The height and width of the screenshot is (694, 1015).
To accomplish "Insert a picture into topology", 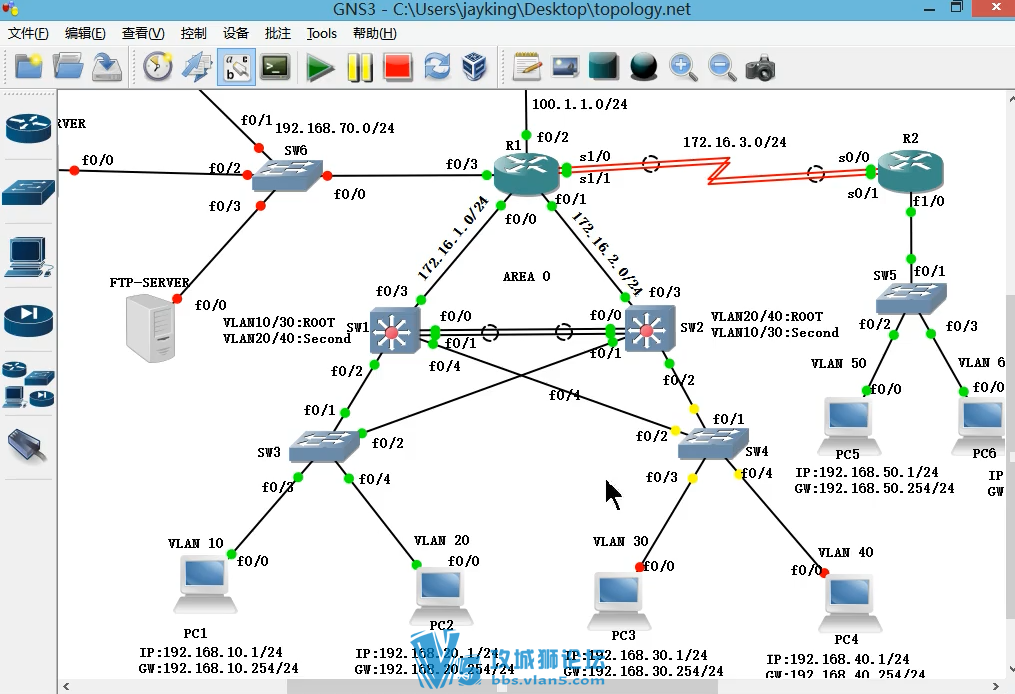I will [565, 67].
